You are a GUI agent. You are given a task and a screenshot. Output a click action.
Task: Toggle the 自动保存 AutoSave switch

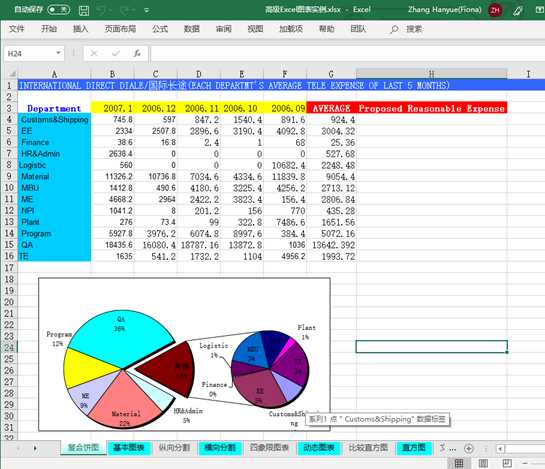point(58,9)
